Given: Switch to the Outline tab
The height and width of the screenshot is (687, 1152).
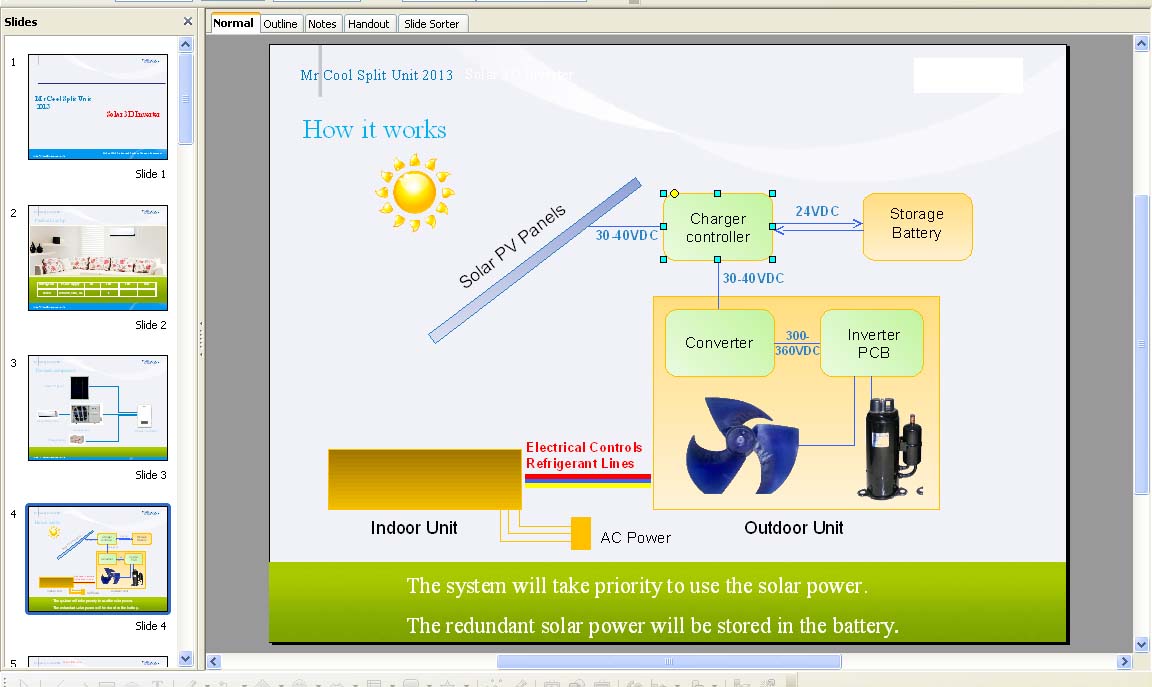Looking at the screenshot, I should (280, 24).
